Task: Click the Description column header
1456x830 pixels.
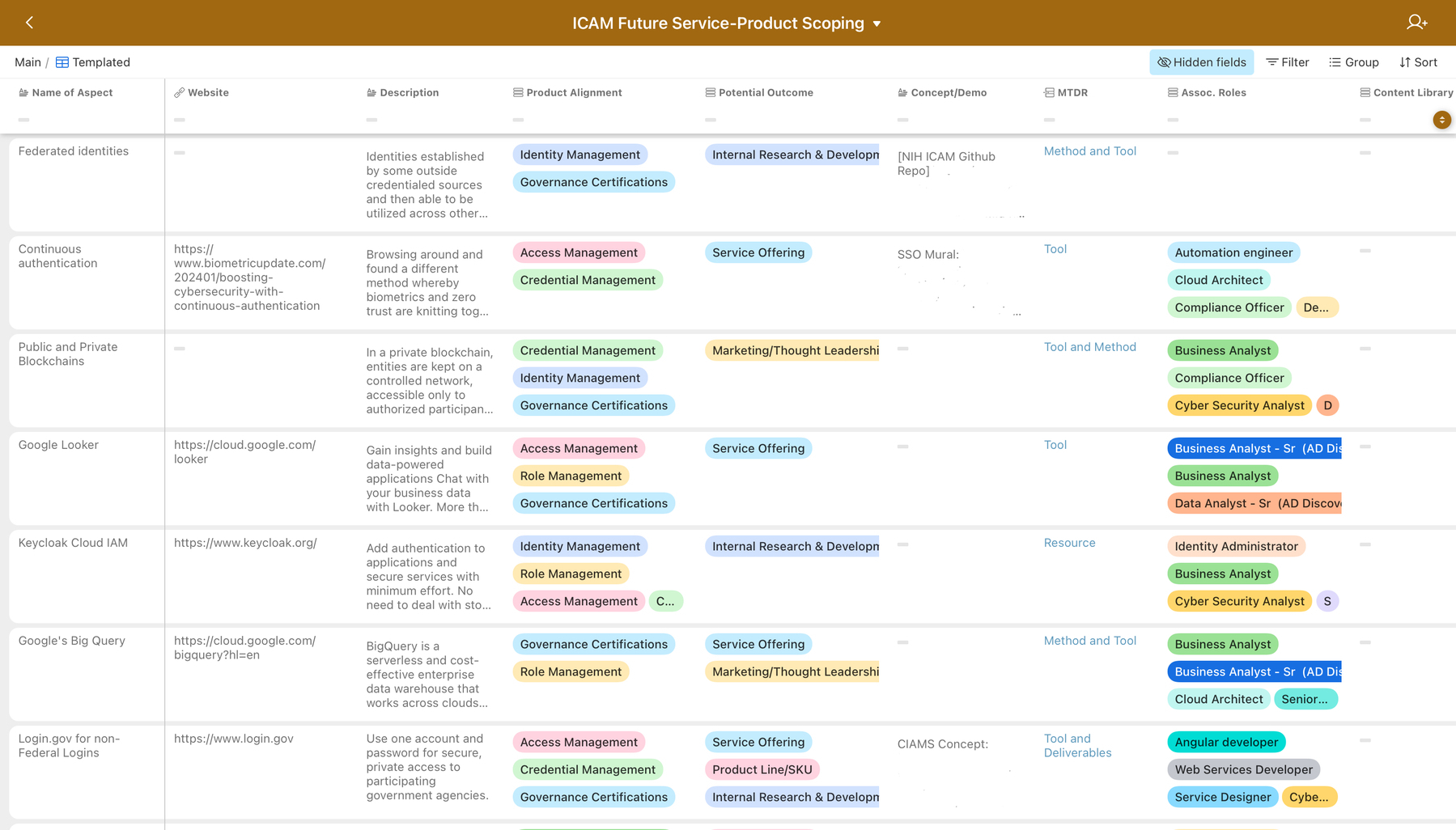Action: tap(409, 92)
